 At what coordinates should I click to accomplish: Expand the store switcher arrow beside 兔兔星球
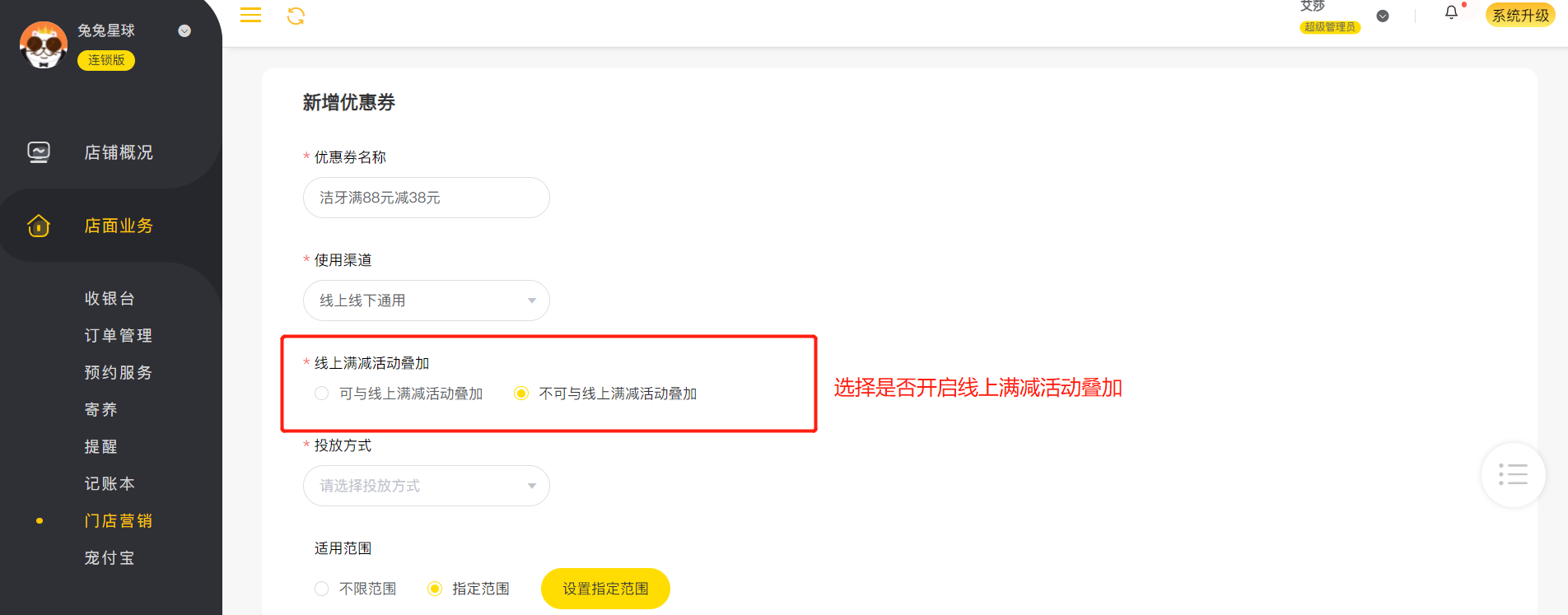[x=184, y=30]
